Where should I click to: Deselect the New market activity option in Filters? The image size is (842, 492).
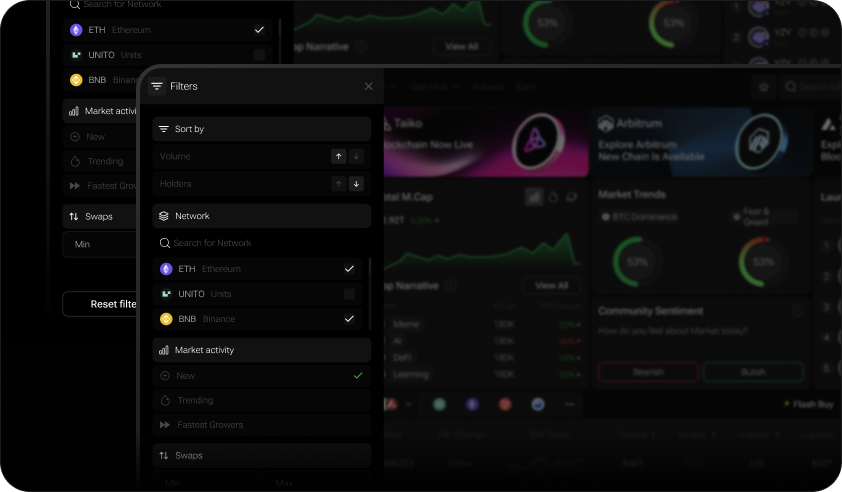[x=357, y=376]
